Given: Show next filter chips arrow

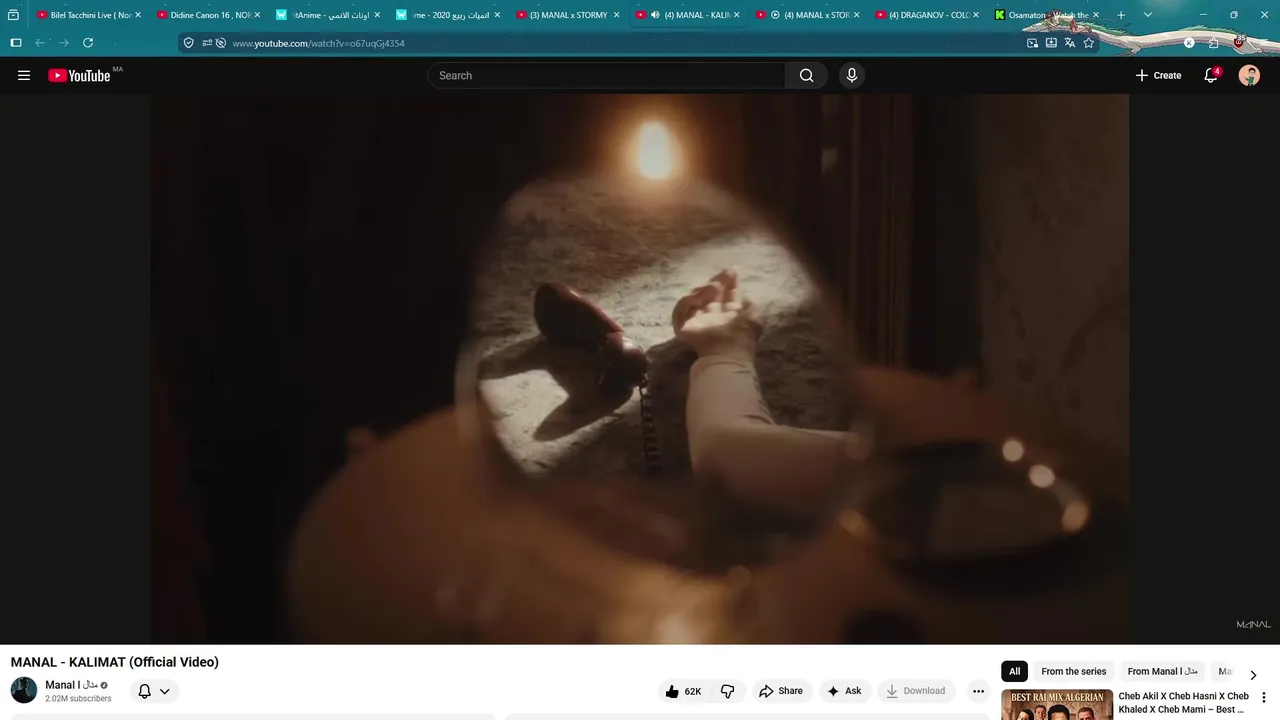Looking at the screenshot, I should pyautogui.click(x=1253, y=674).
